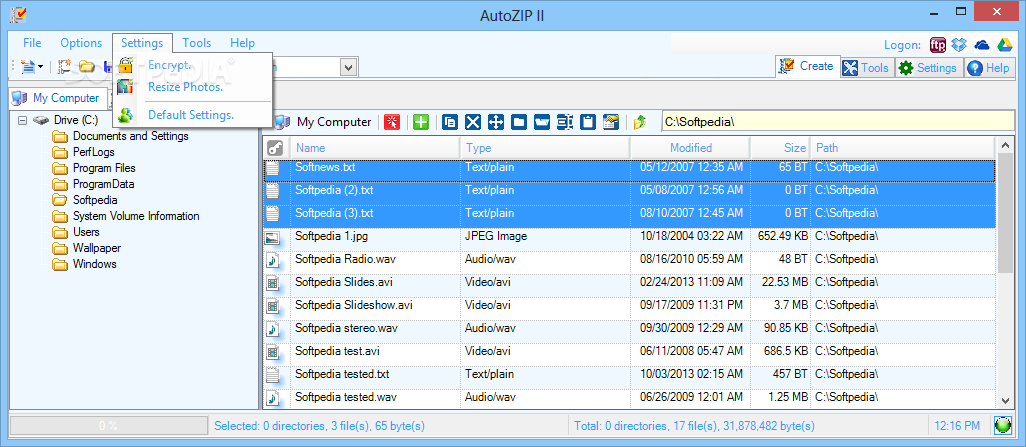This screenshot has height=447, width=1026.
Task: Click the green status light icon
Action: coord(1002,425)
